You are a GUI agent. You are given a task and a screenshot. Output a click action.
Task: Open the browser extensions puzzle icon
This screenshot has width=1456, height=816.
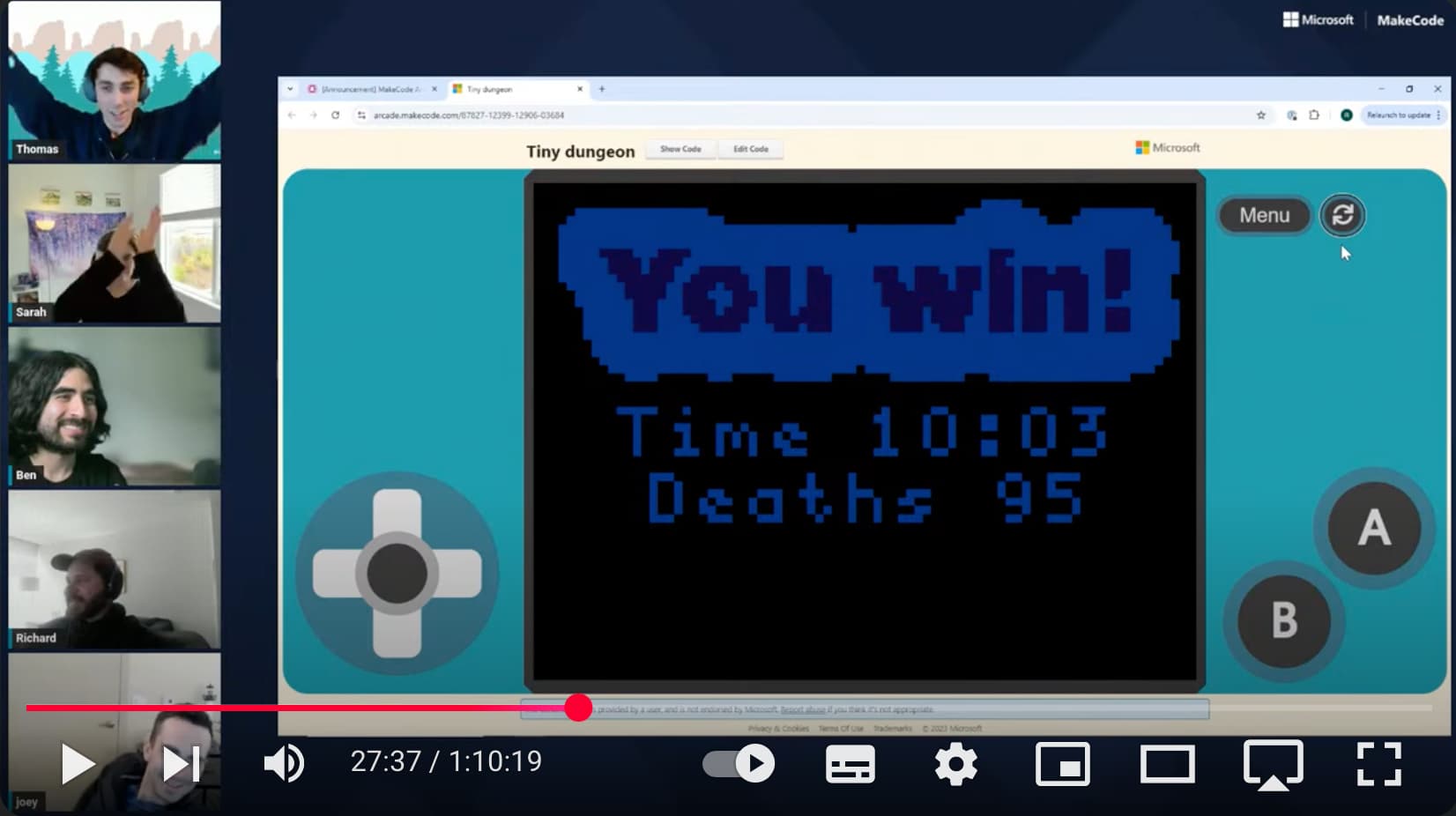click(x=1314, y=115)
